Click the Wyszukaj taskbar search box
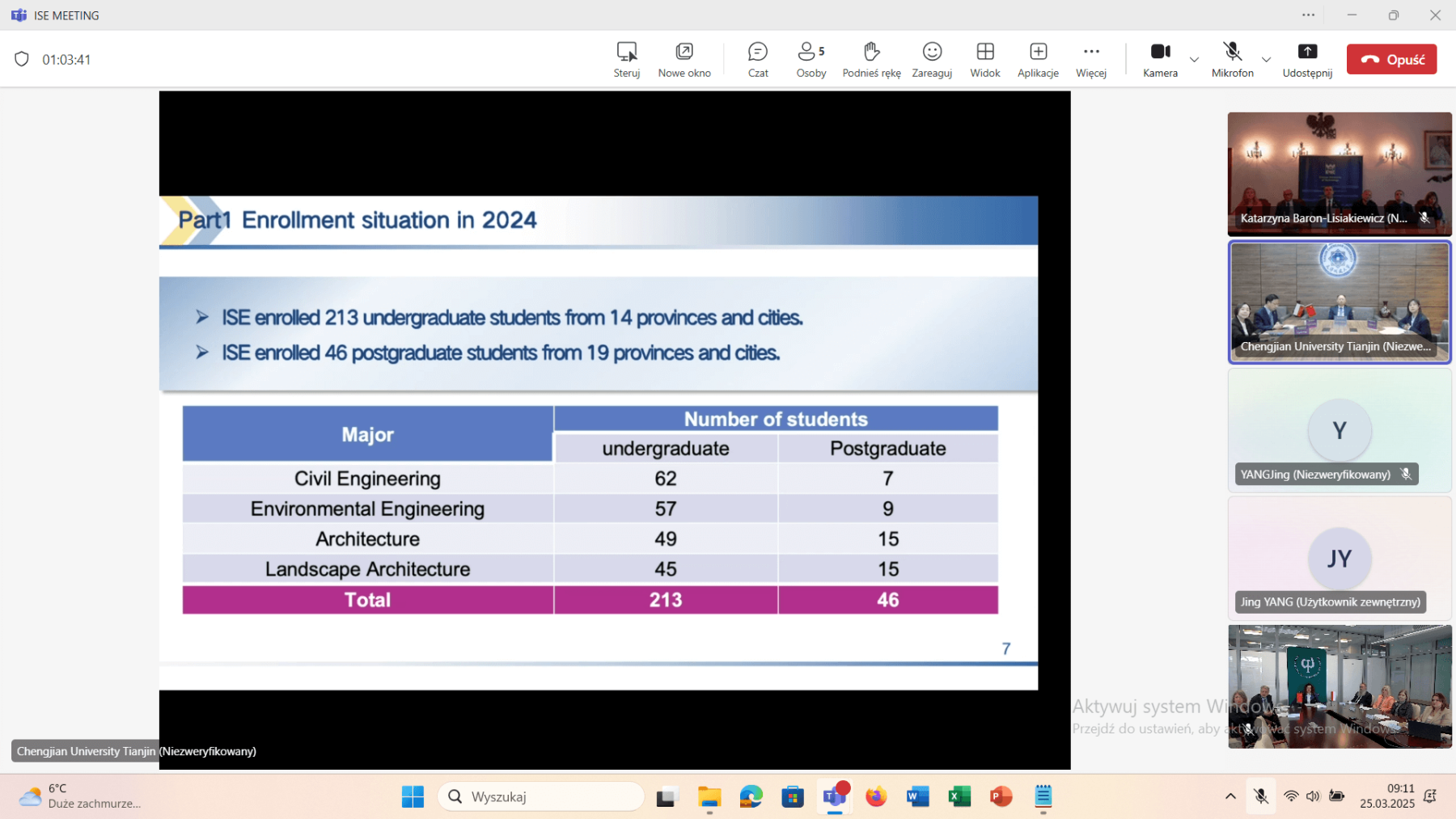This screenshot has width=1456, height=819. point(541,796)
